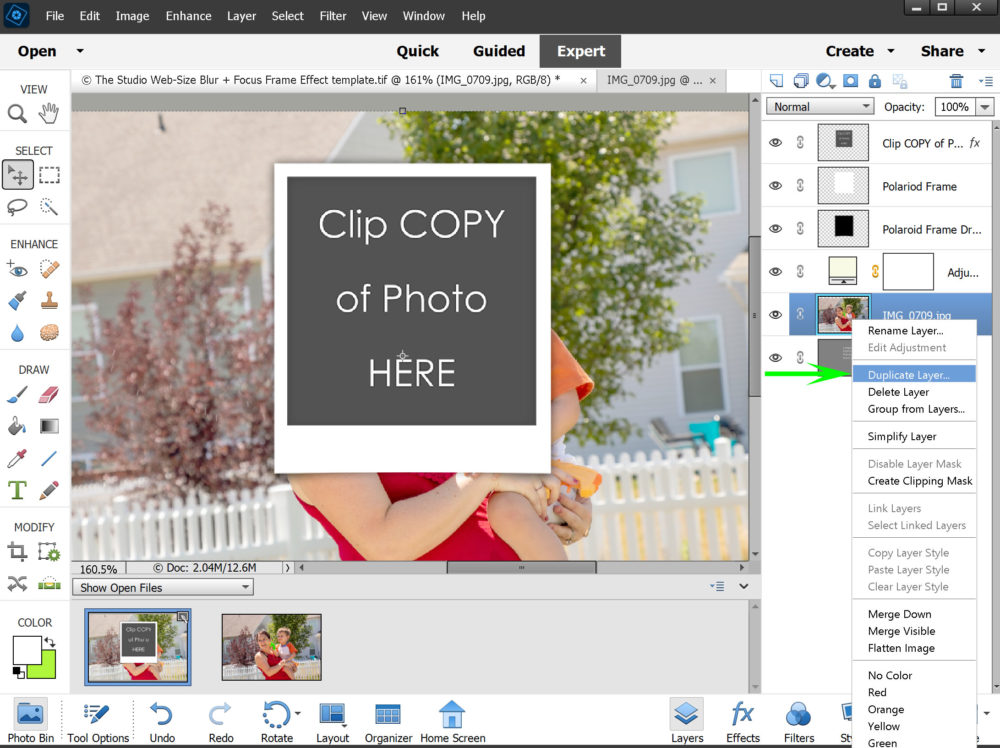Open the Rotate options arrow
1000x748 pixels.
pyautogui.click(x=298, y=714)
